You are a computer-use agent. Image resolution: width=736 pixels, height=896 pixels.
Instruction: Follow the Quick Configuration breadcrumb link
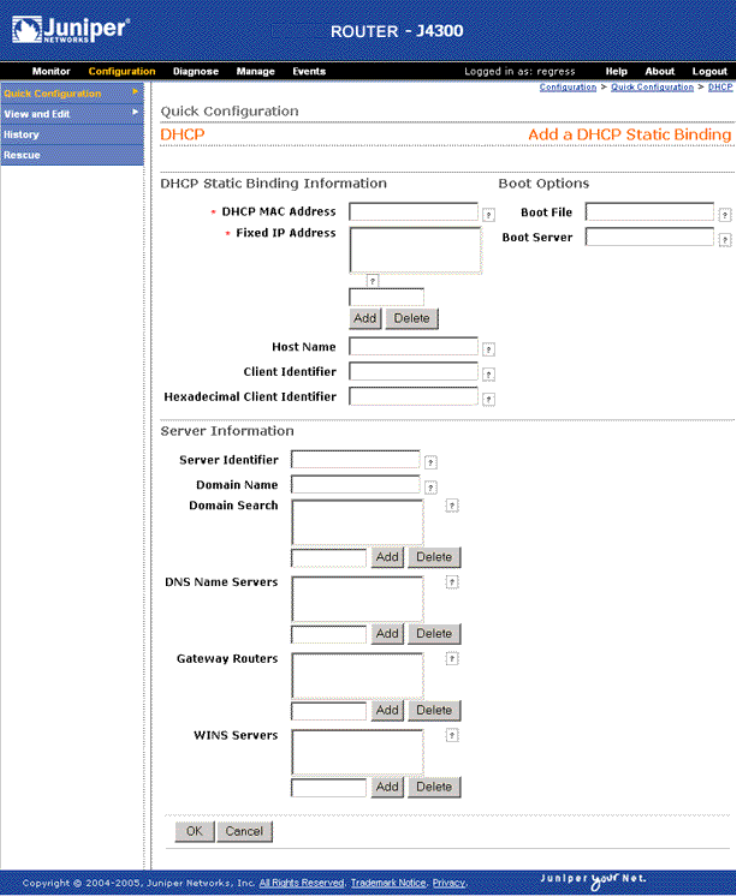(652, 87)
